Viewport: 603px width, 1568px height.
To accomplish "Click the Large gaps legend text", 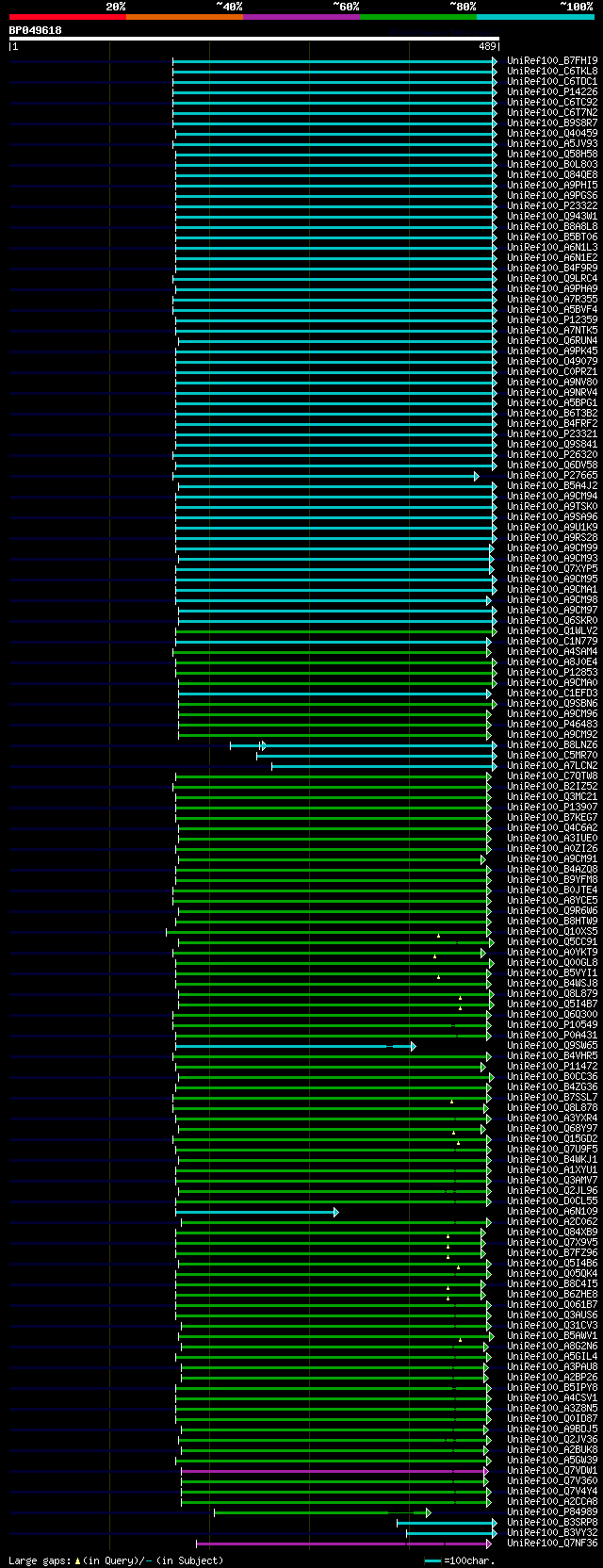I will [116, 1560].
